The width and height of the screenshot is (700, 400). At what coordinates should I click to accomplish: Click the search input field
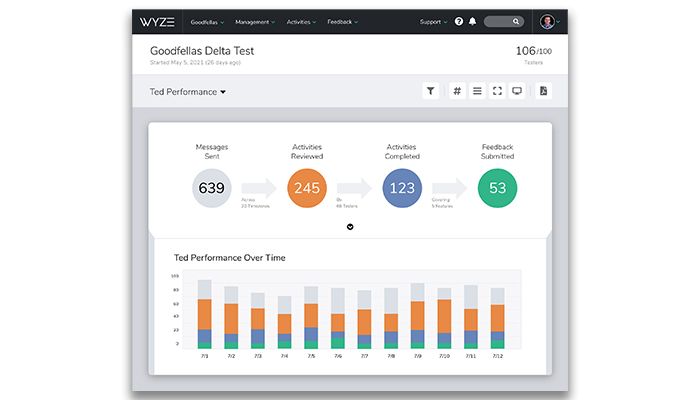tap(504, 21)
